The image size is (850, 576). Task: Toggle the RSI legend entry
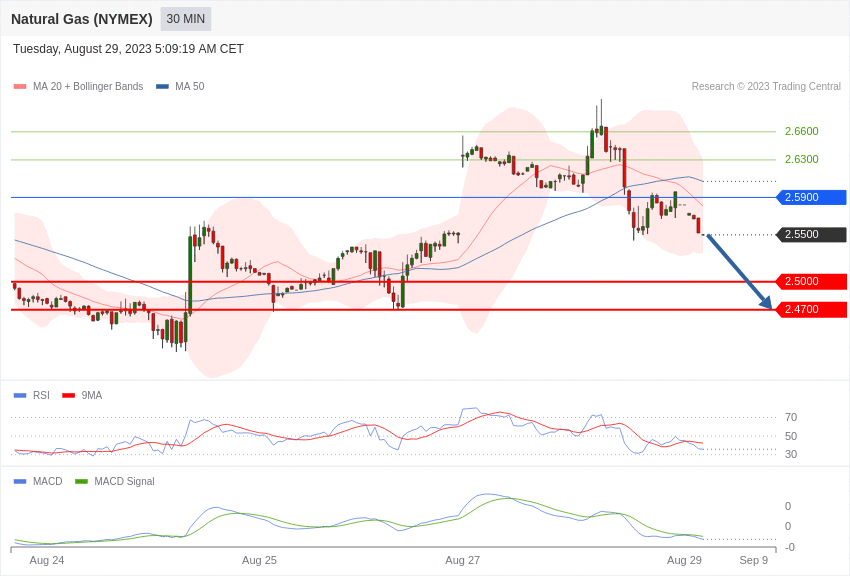click(31, 396)
